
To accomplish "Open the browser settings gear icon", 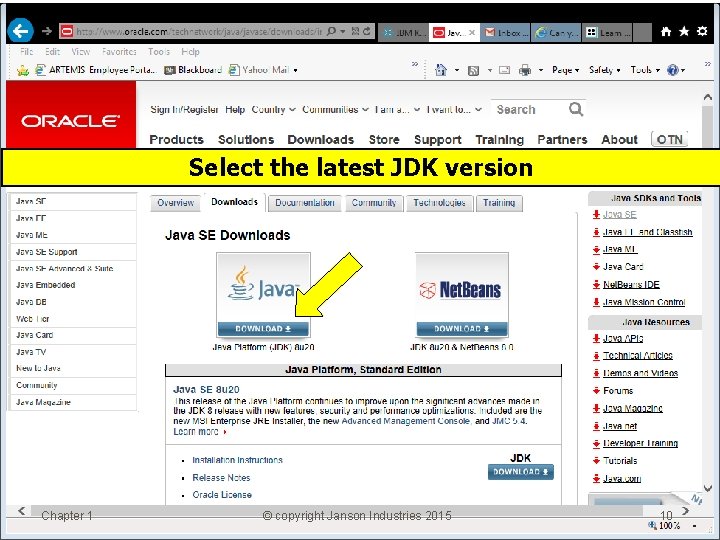I will coord(702,31).
